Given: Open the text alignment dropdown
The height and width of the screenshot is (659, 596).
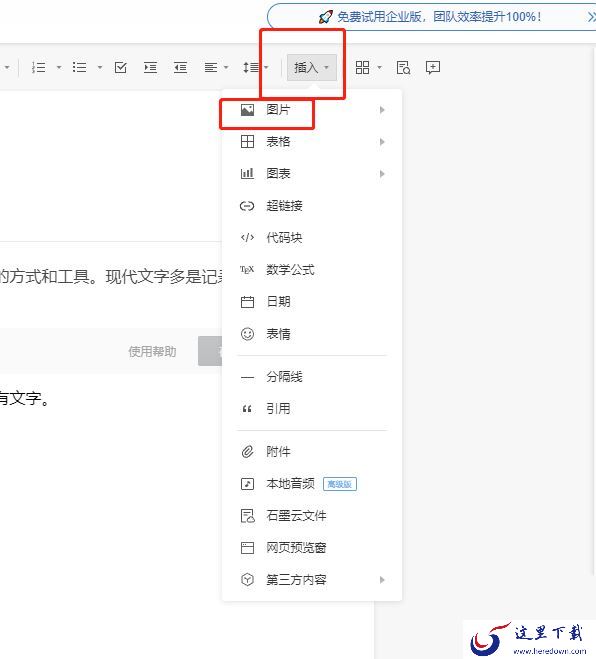Looking at the screenshot, I should coord(216,67).
